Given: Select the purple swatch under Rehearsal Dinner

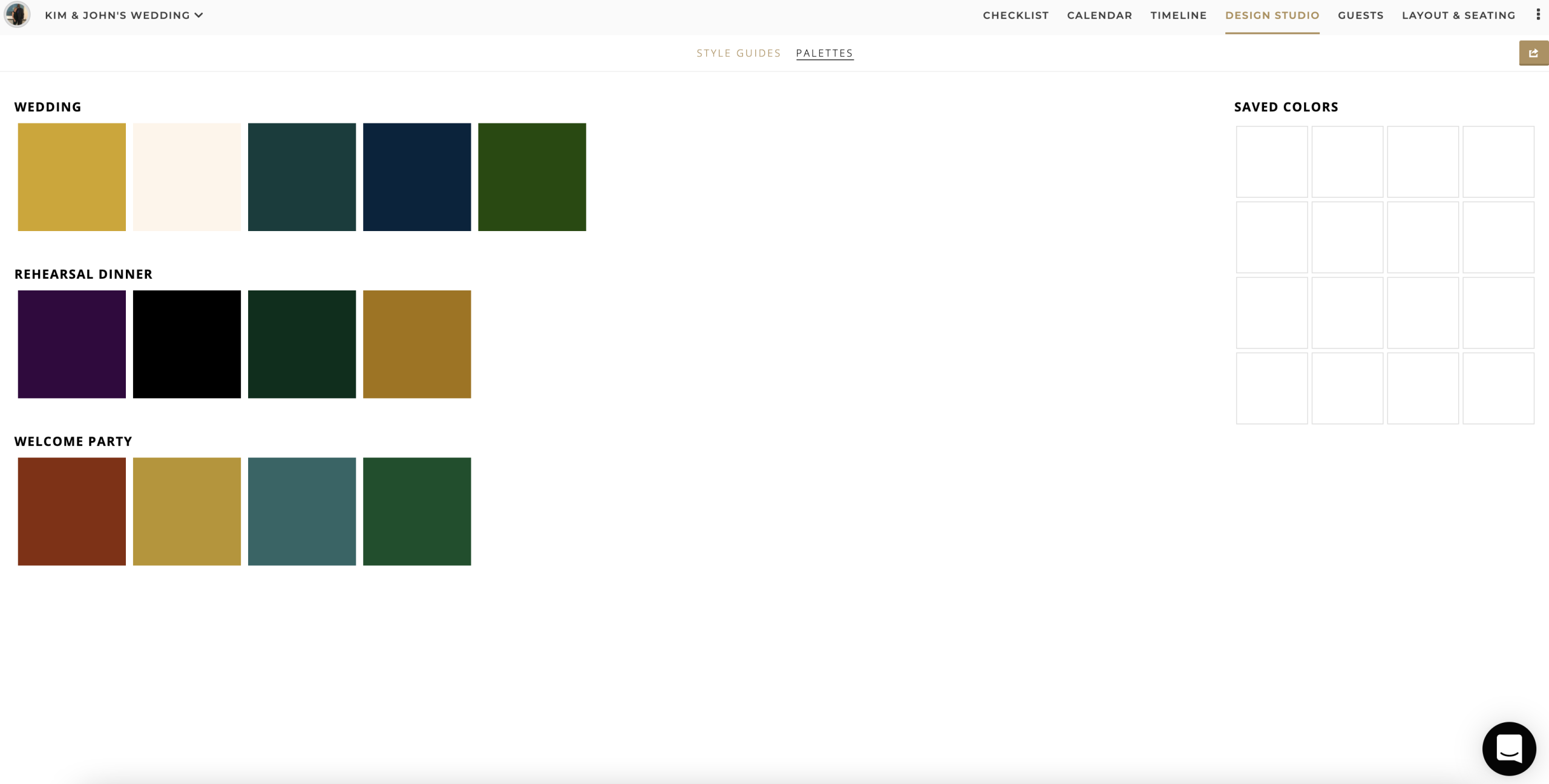Looking at the screenshot, I should point(71,344).
